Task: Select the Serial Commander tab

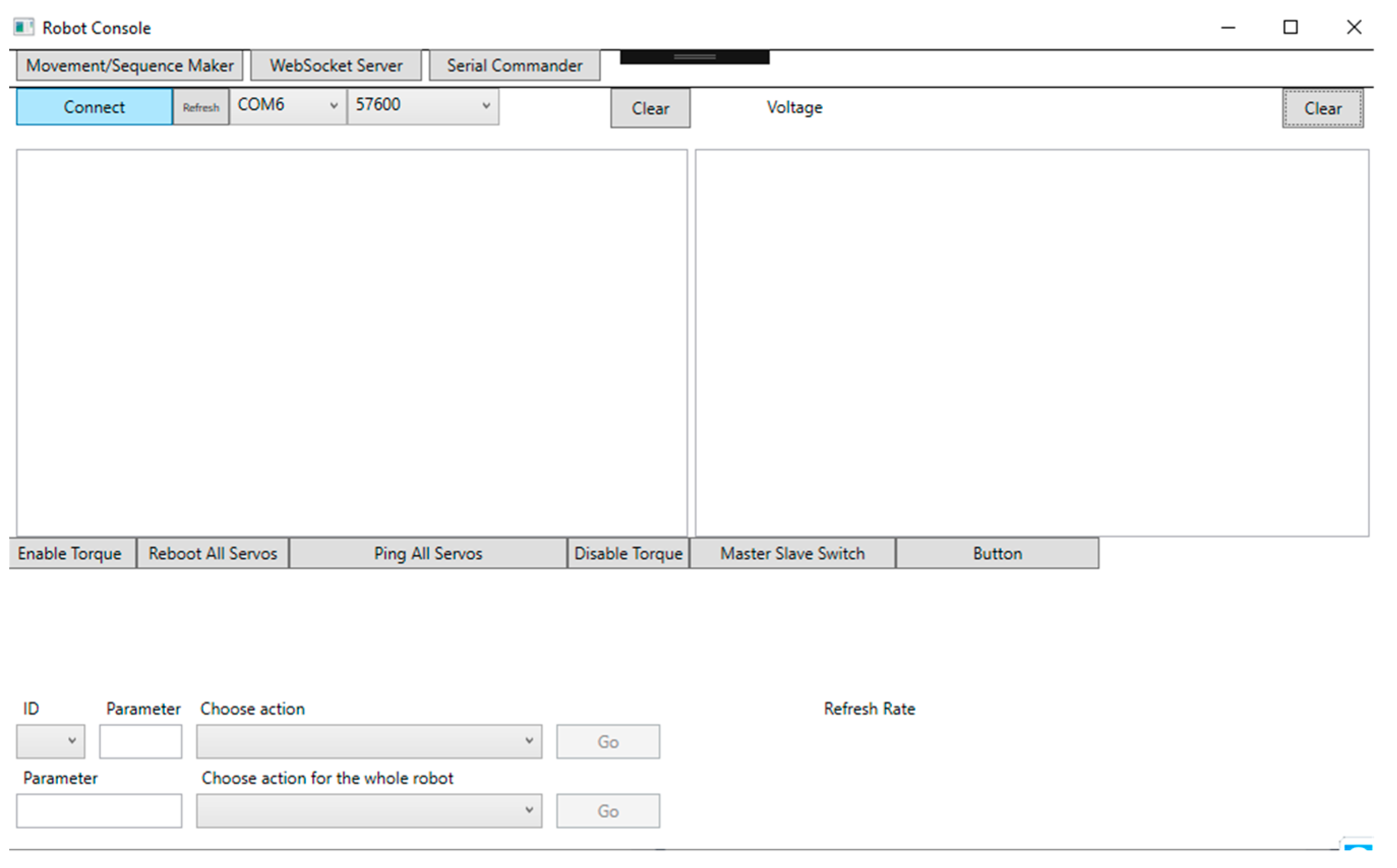Action: [x=514, y=66]
